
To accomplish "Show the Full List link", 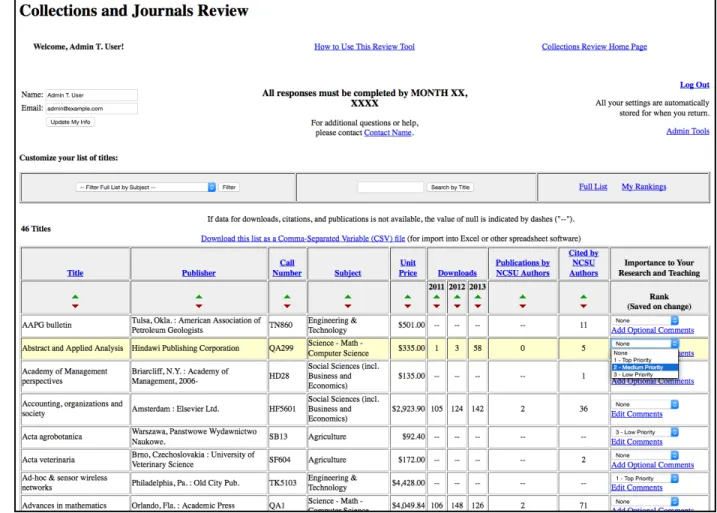I will click(x=593, y=187).
